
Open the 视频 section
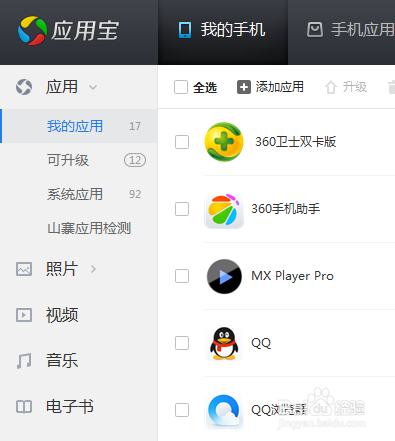pyautogui.click(x=62, y=315)
